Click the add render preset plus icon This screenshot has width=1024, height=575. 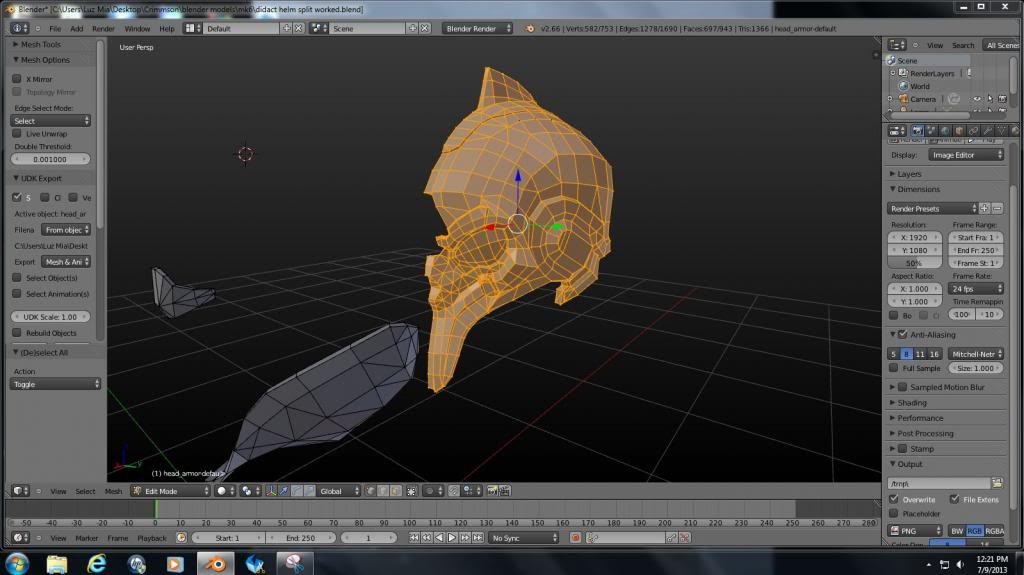[x=984, y=208]
